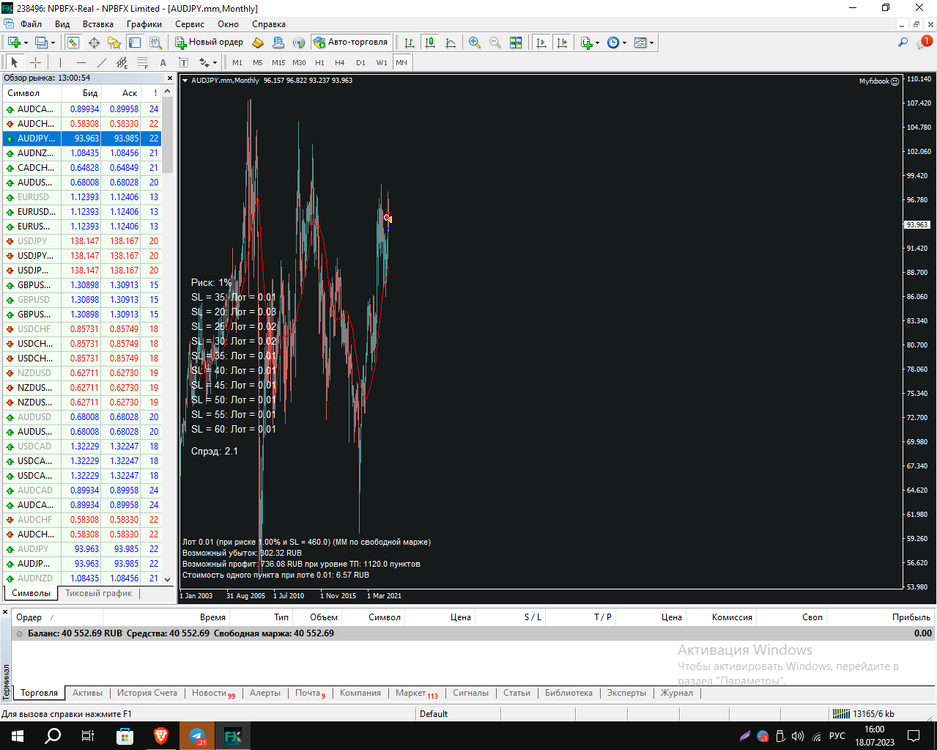Select the text label tool
The width and height of the screenshot is (937, 750).
click(x=183, y=62)
